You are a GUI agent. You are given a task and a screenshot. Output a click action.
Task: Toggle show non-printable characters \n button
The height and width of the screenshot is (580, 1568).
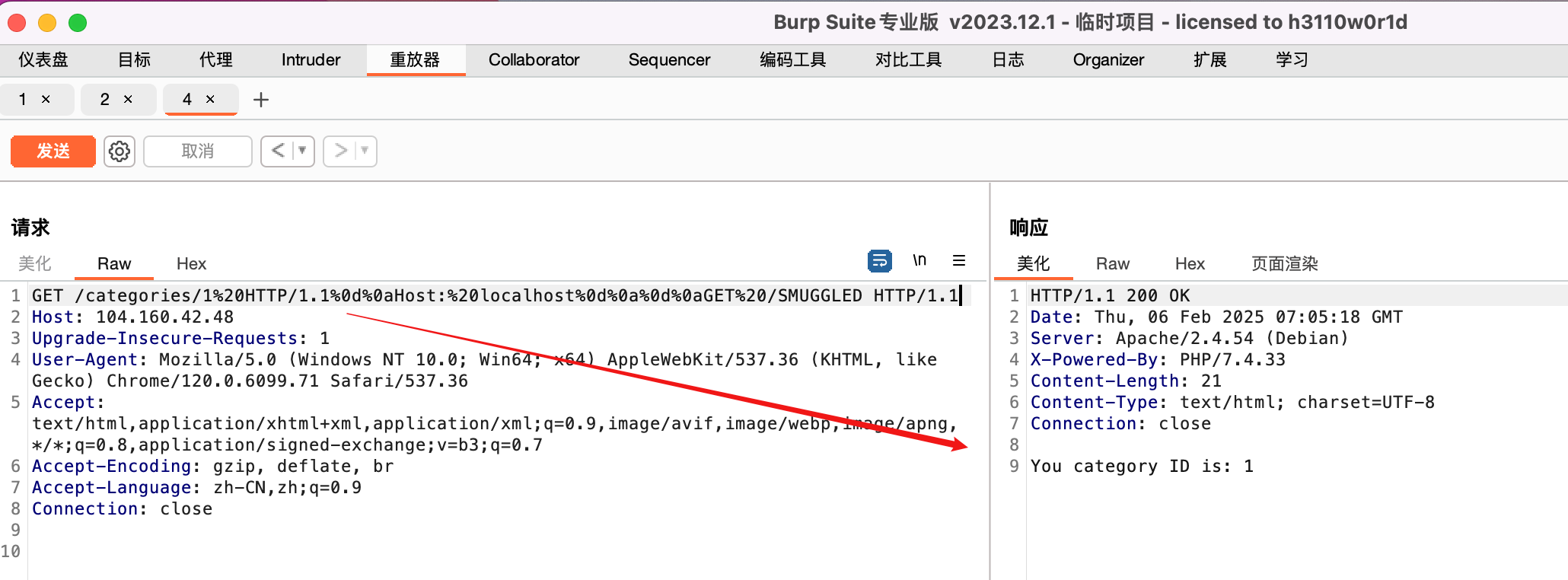pyautogui.click(x=919, y=260)
